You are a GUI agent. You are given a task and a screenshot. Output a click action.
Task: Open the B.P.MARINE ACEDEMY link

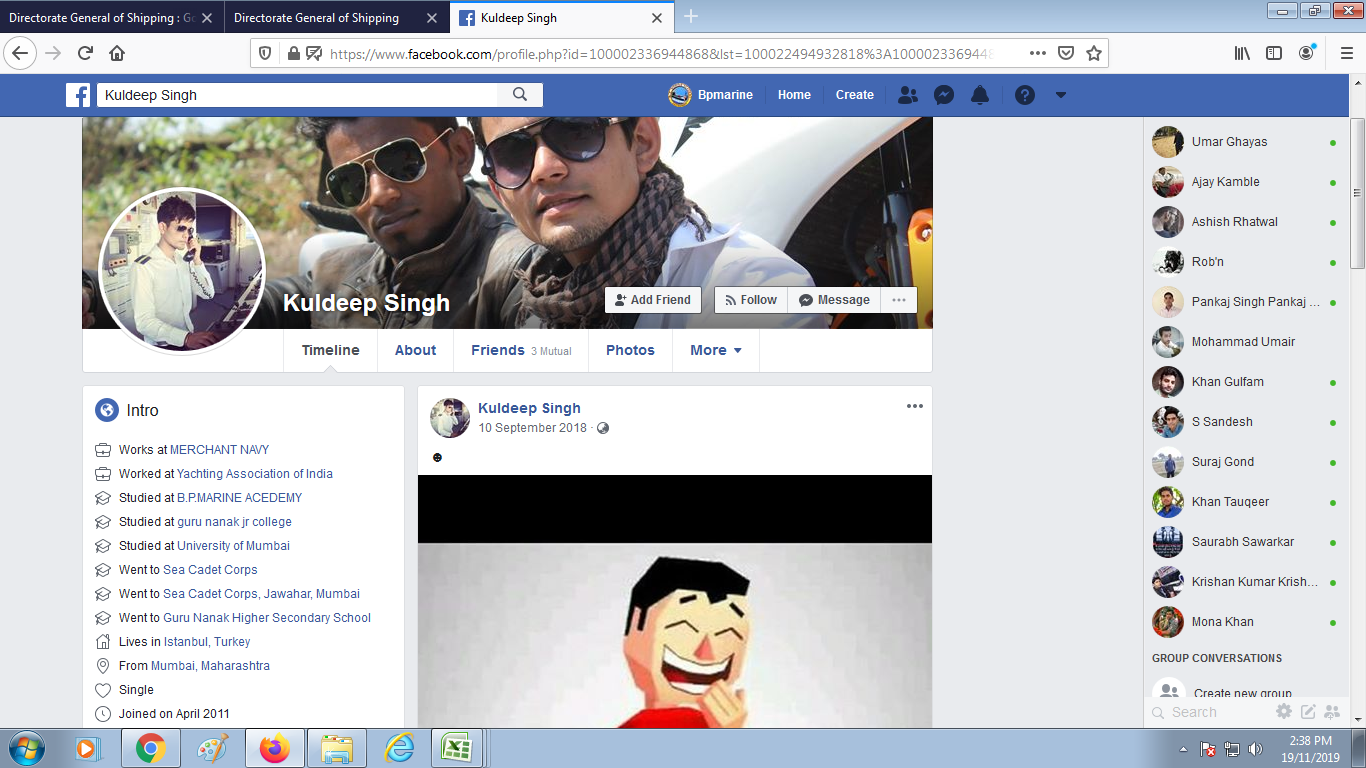240,498
